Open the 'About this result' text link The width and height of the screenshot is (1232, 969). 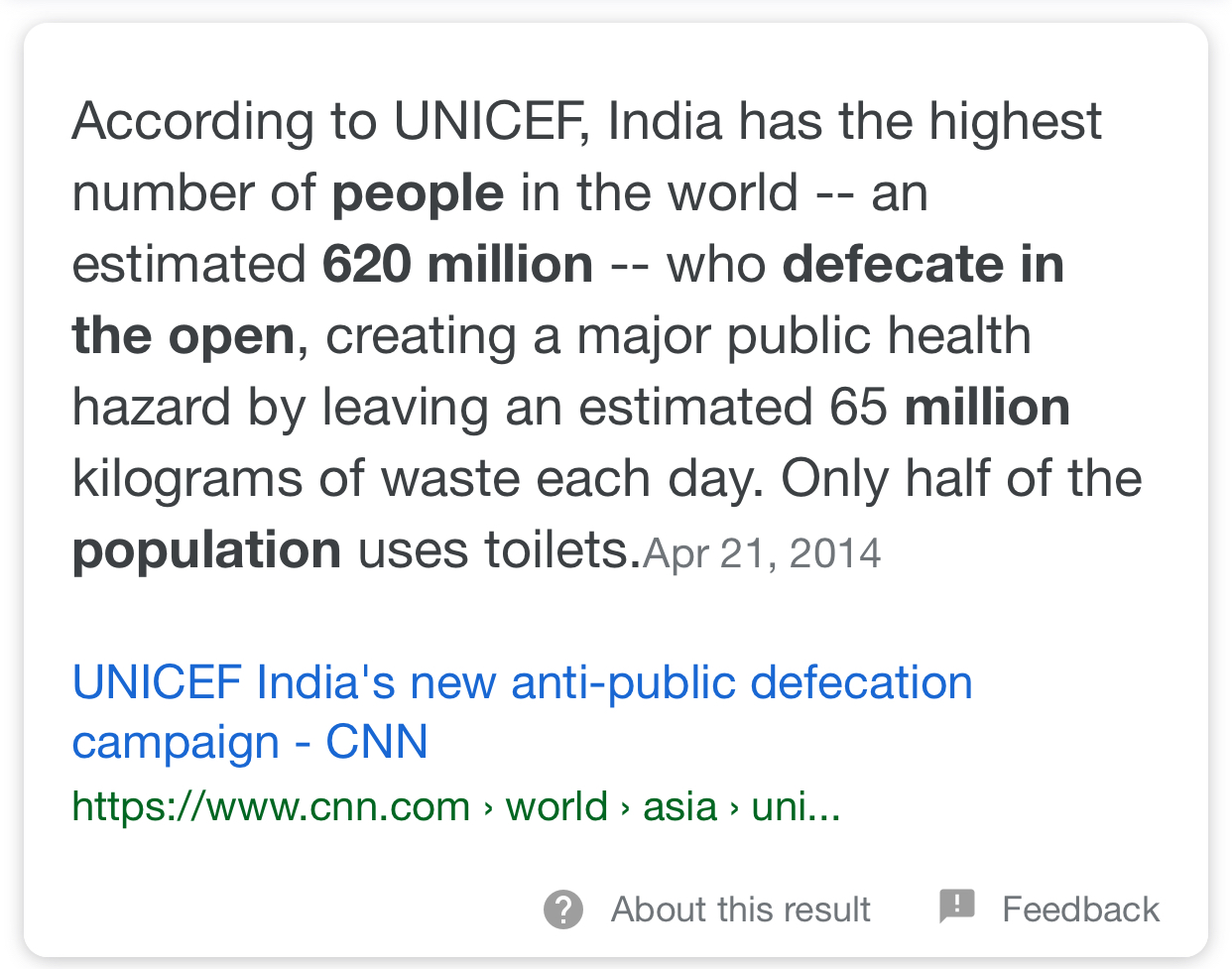click(x=740, y=908)
